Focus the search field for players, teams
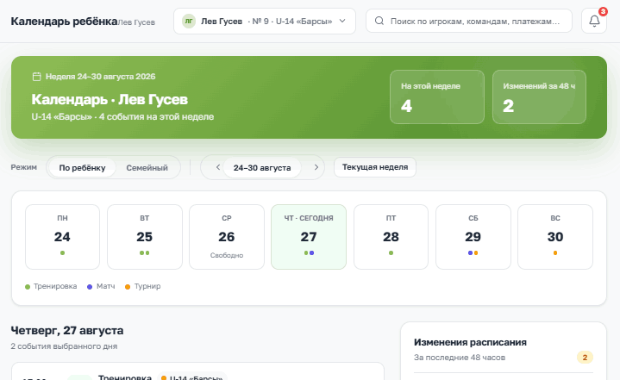This screenshot has height=380, width=620. [469, 21]
